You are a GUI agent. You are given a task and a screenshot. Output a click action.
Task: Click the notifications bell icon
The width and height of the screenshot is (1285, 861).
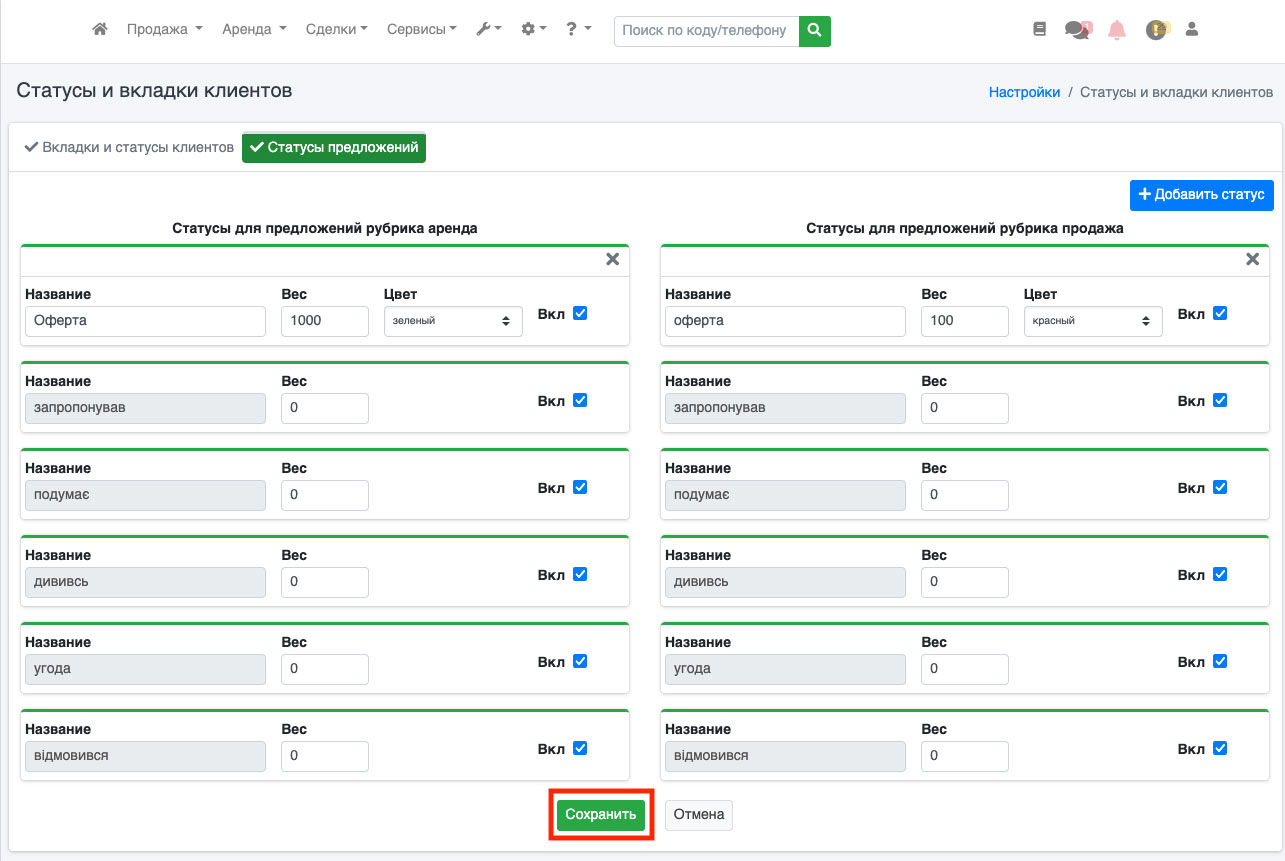(x=1117, y=30)
